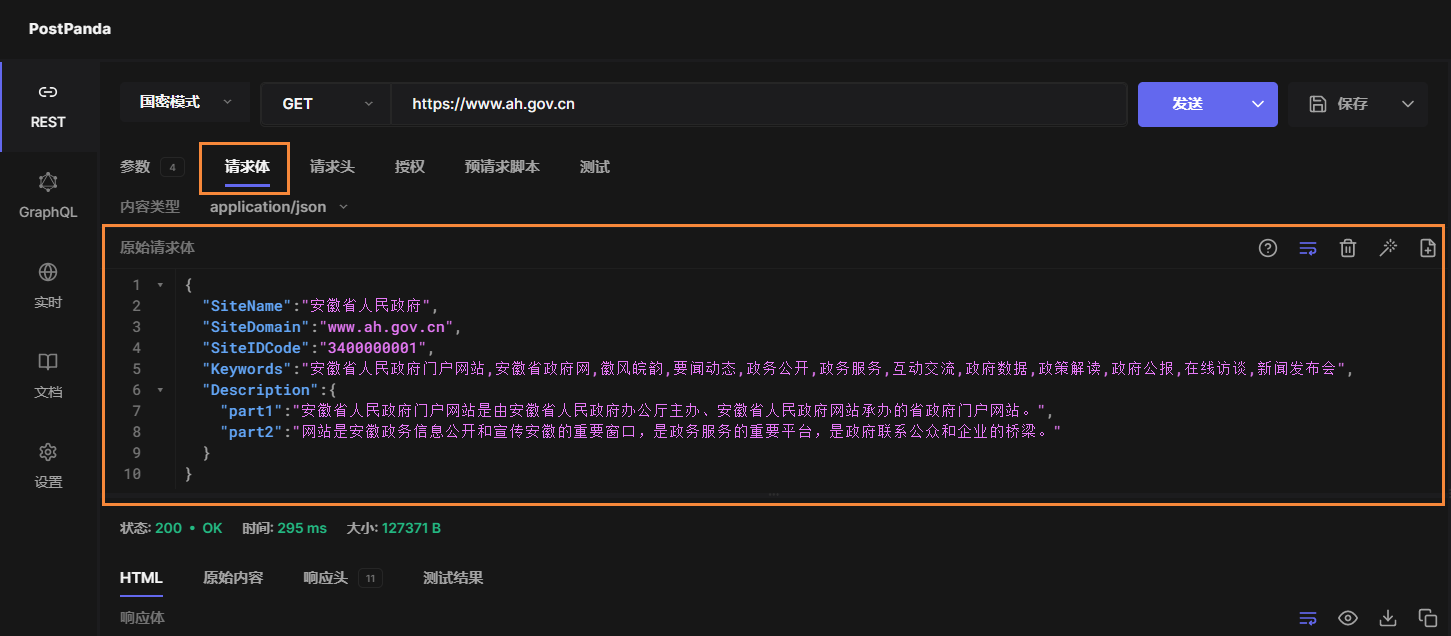This screenshot has width=1451, height=636.
Task: Download the response body
Action: click(1387, 618)
